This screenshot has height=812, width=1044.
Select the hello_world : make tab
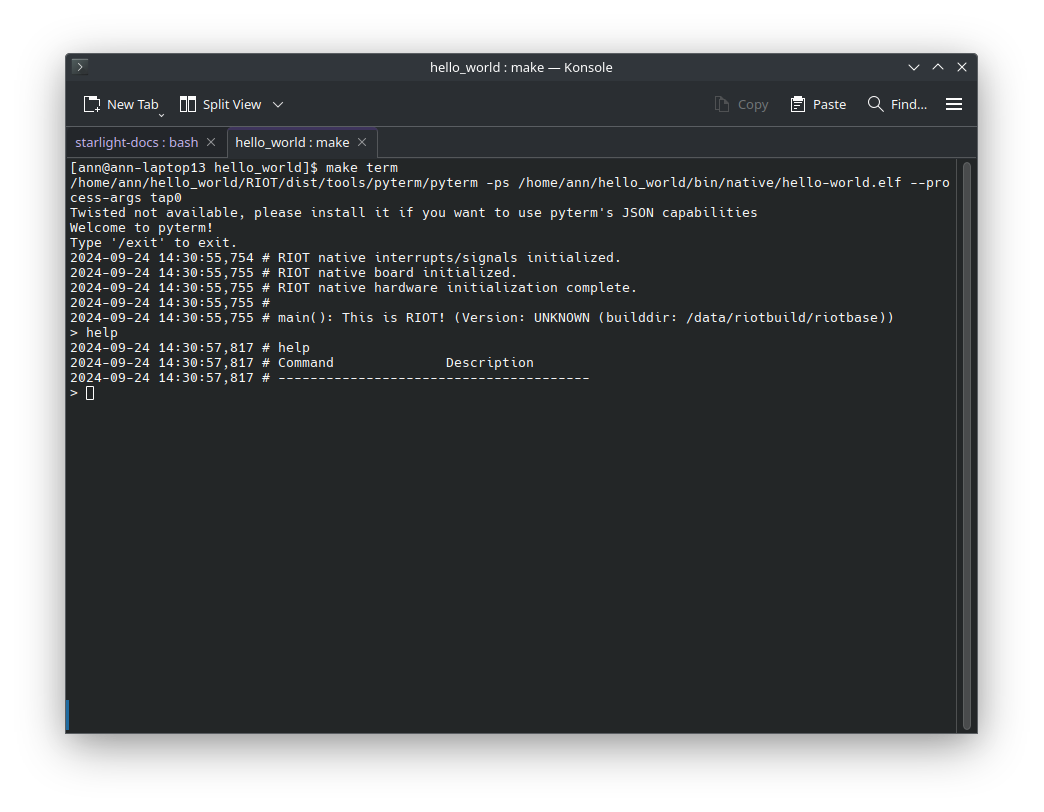point(291,142)
